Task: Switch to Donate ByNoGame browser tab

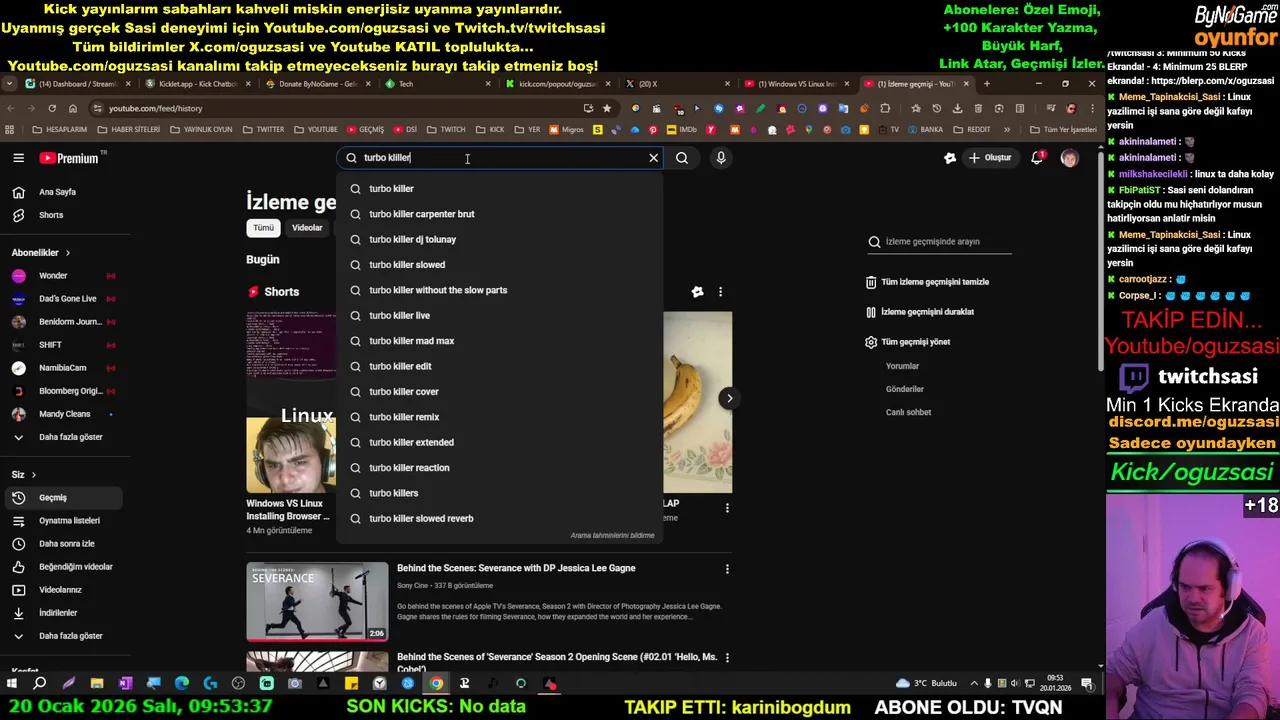Action: (317, 84)
